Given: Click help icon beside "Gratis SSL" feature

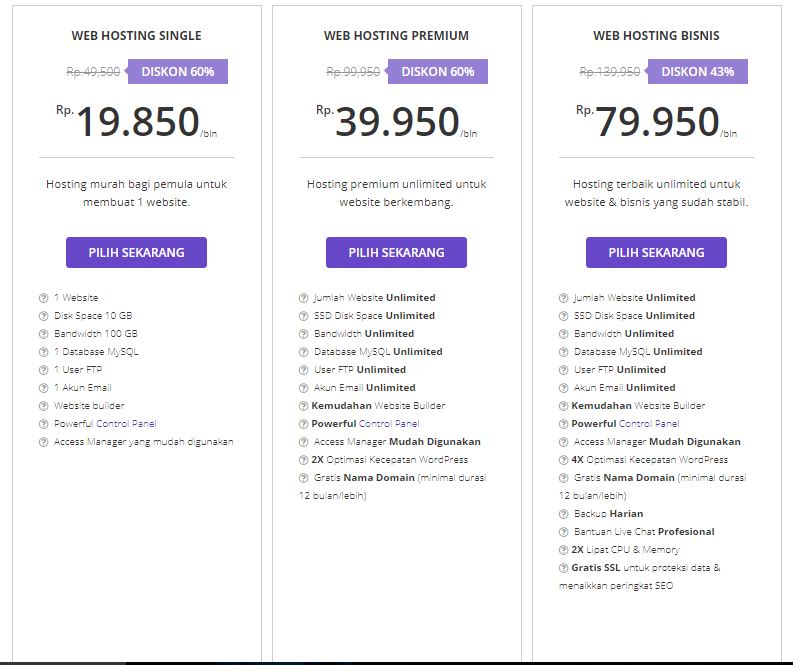Looking at the screenshot, I should pyautogui.click(x=563, y=568).
